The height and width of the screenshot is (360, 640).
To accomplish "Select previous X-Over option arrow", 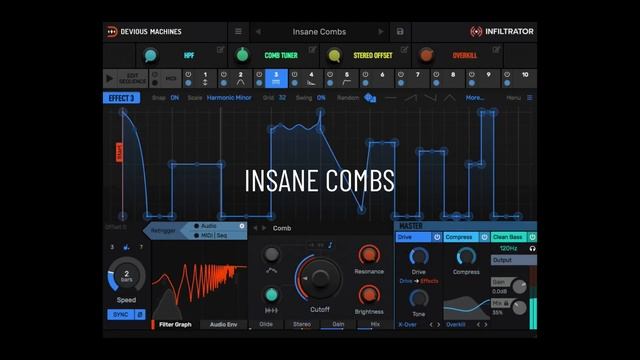I will (x=431, y=325).
